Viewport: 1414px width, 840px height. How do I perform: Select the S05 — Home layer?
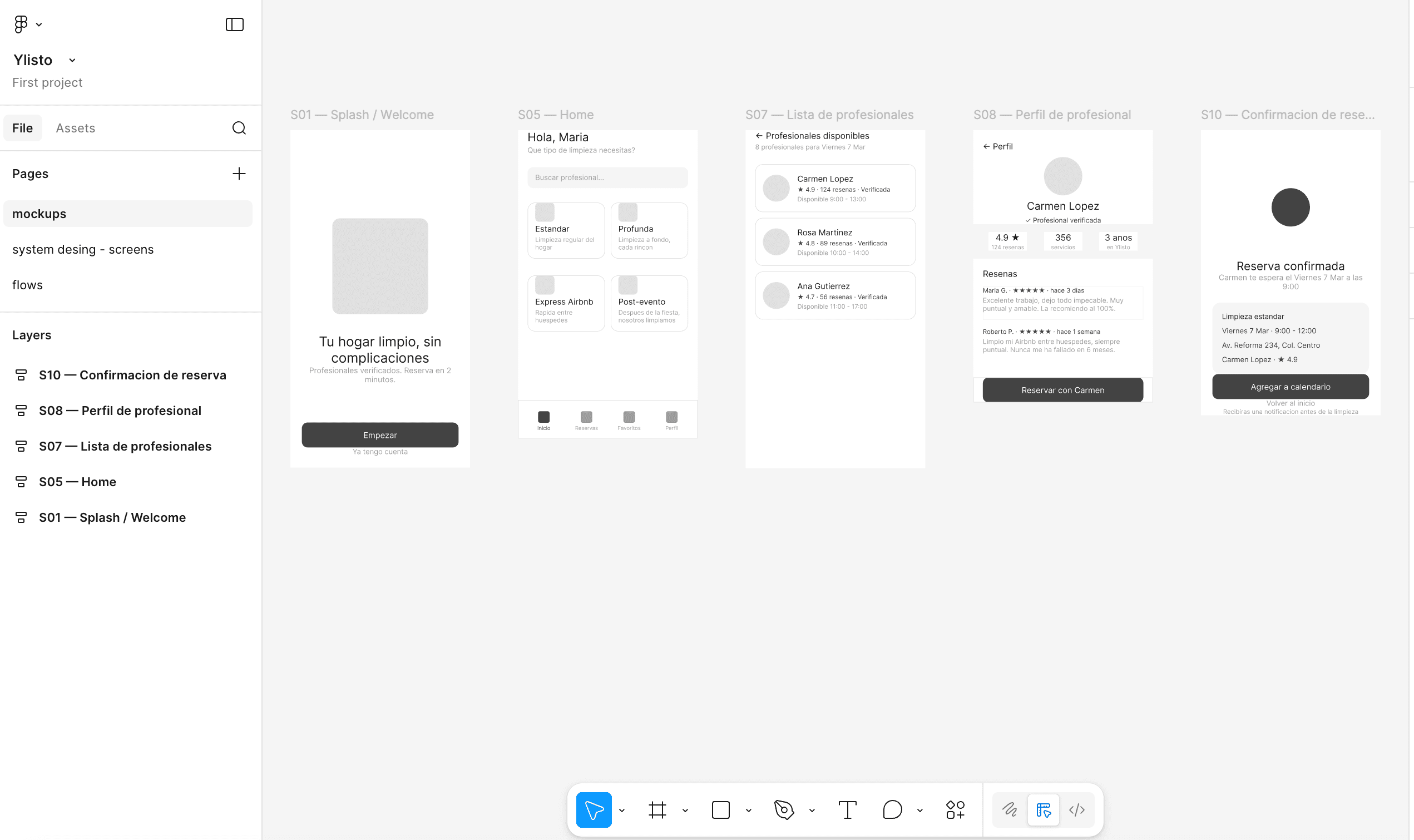[77, 481]
